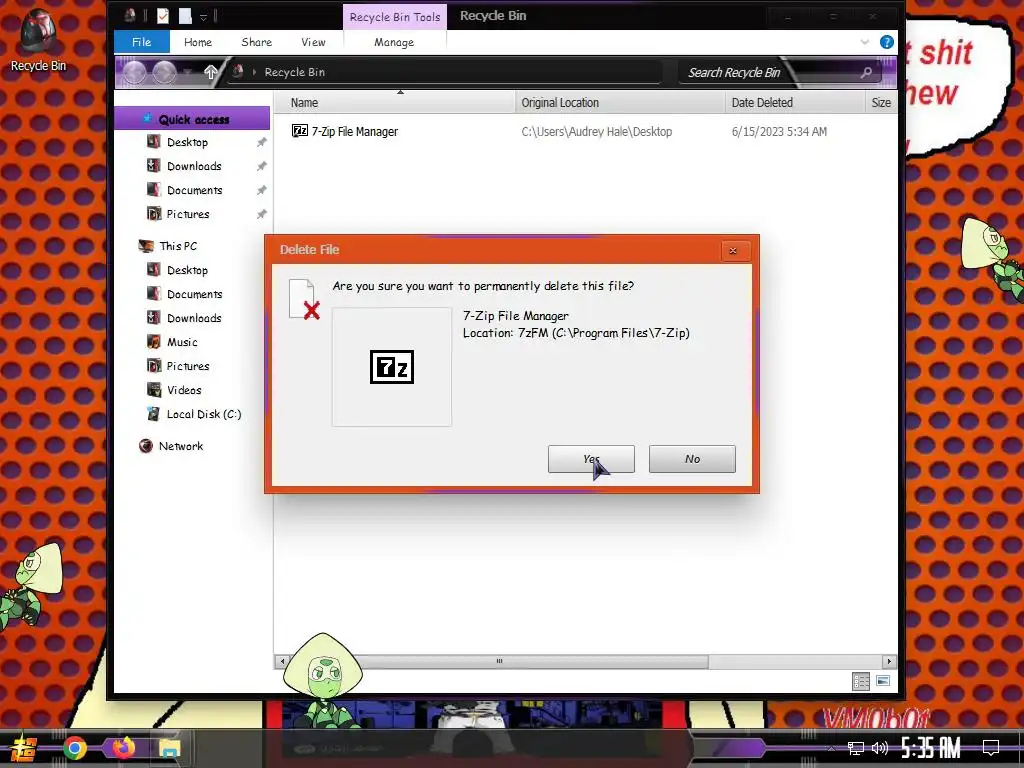This screenshot has width=1024, height=768.
Task: Expand the ribbon with the chevron
Action: click(865, 42)
